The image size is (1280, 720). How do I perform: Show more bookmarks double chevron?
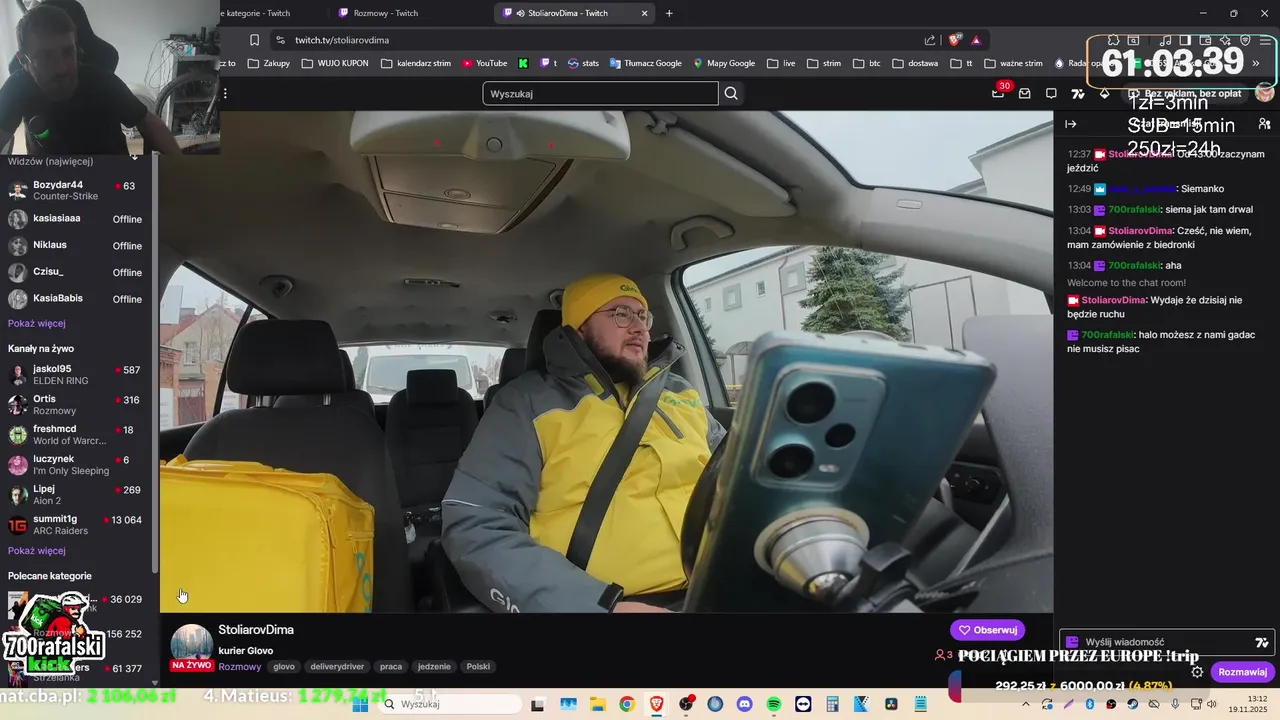(1255, 63)
